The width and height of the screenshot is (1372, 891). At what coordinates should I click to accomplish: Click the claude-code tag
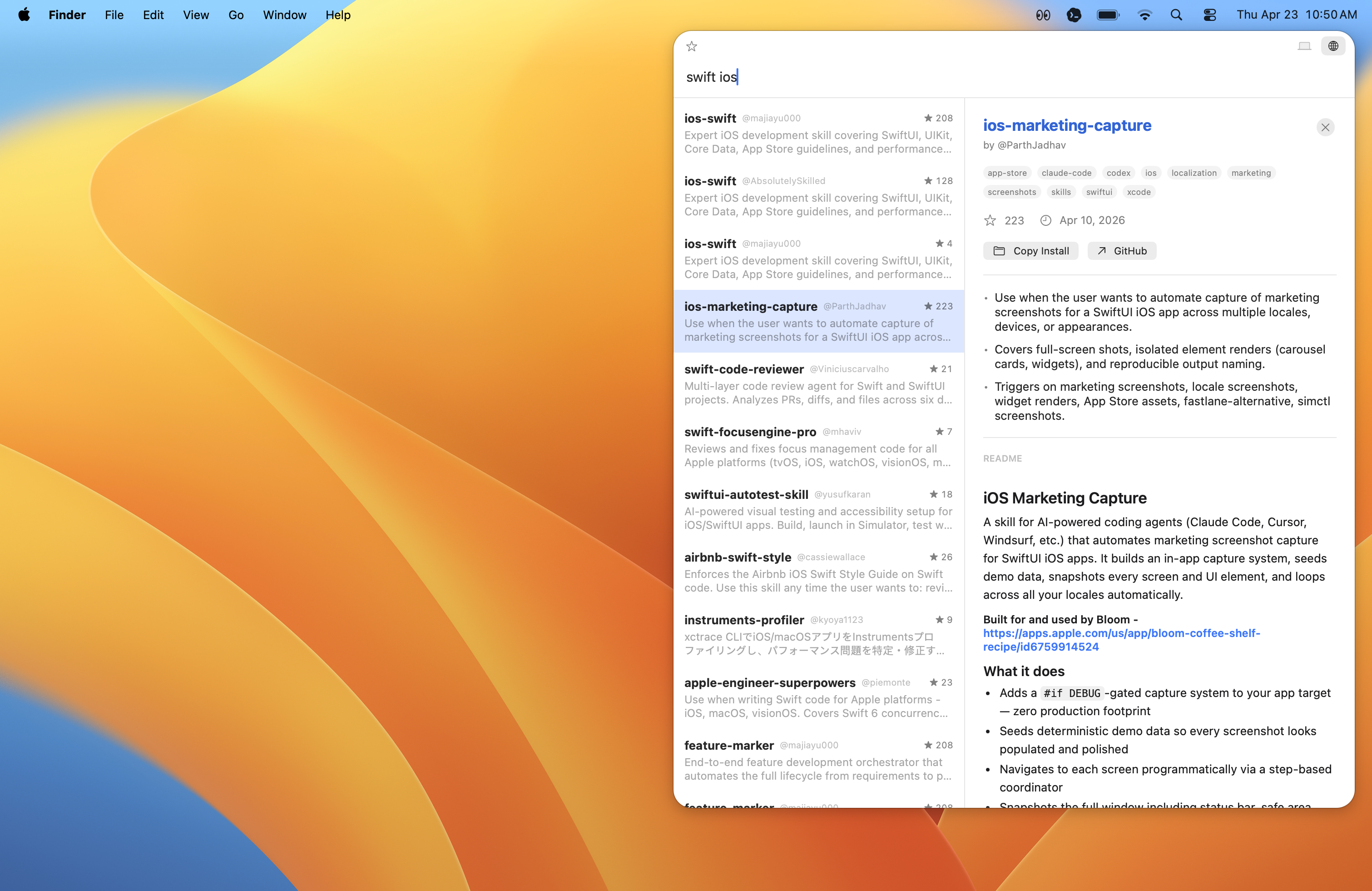click(x=1066, y=173)
